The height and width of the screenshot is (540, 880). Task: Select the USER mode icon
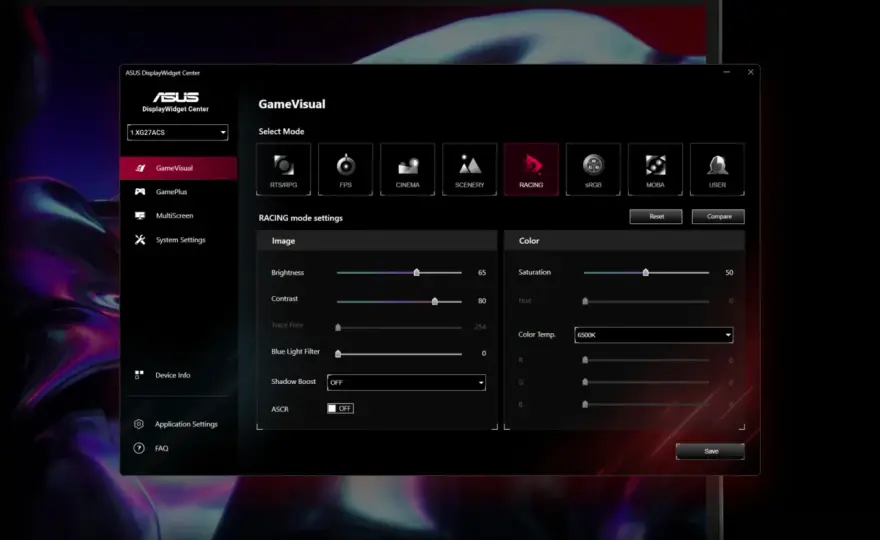tap(717, 169)
